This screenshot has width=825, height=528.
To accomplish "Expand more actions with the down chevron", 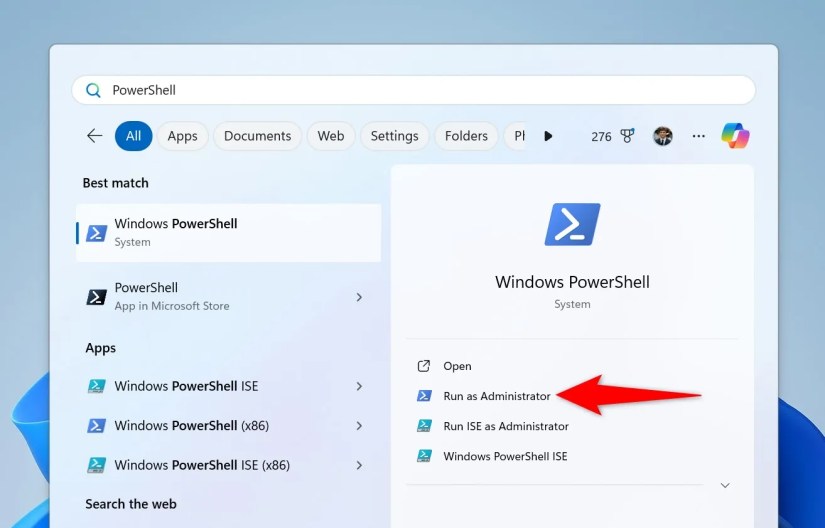I will [x=725, y=485].
